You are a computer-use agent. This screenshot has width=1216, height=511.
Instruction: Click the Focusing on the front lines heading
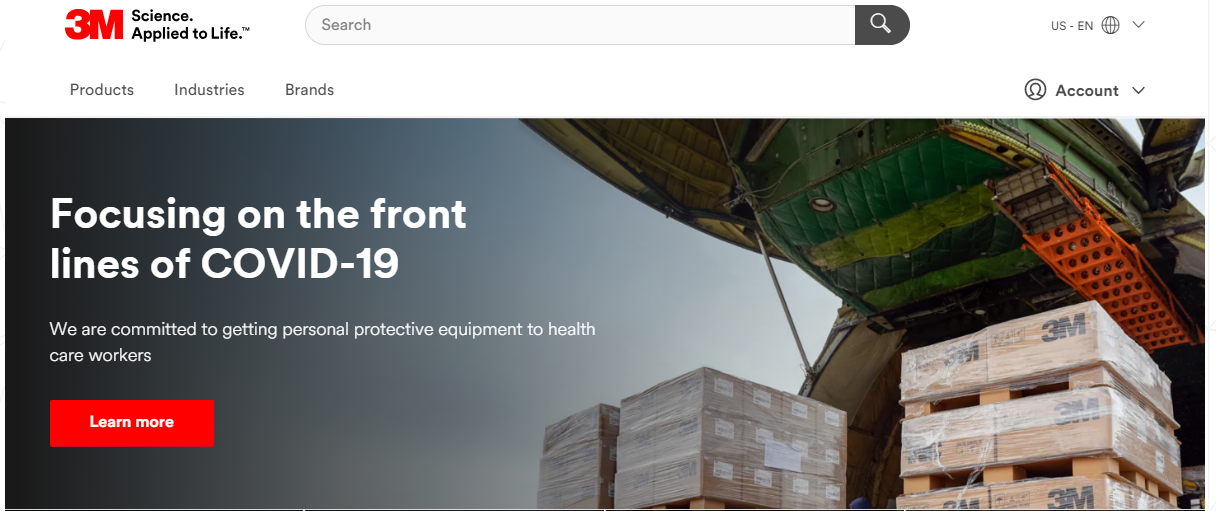point(258,238)
